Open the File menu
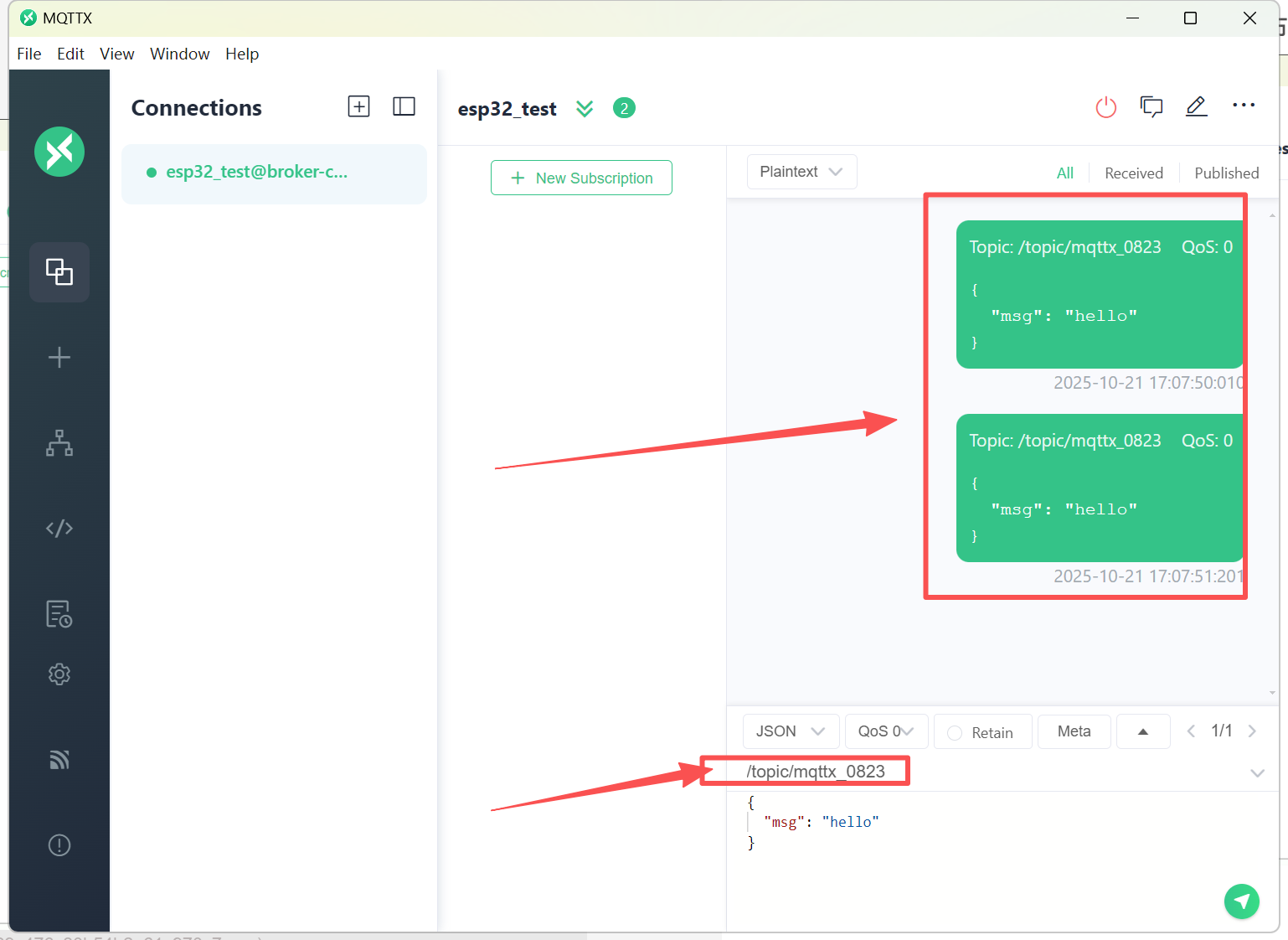 (29, 54)
